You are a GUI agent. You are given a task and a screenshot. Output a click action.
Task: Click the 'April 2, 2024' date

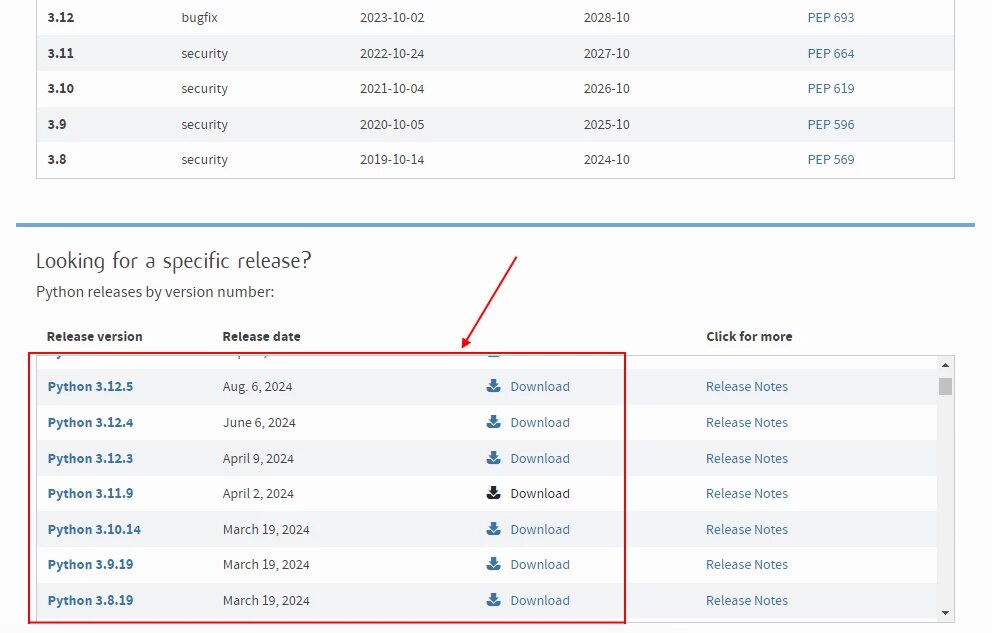coord(258,493)
